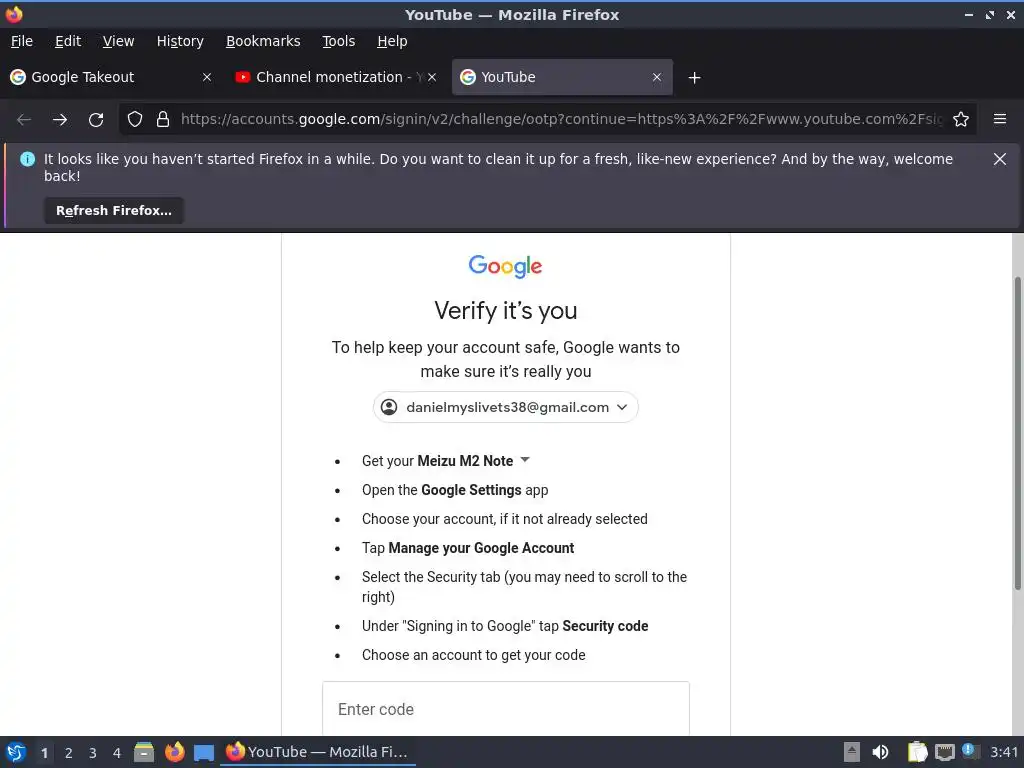Viewport: 1024px width, 768px height.
Task: Open the Tools menu
Action: click(x=338, y=41)
